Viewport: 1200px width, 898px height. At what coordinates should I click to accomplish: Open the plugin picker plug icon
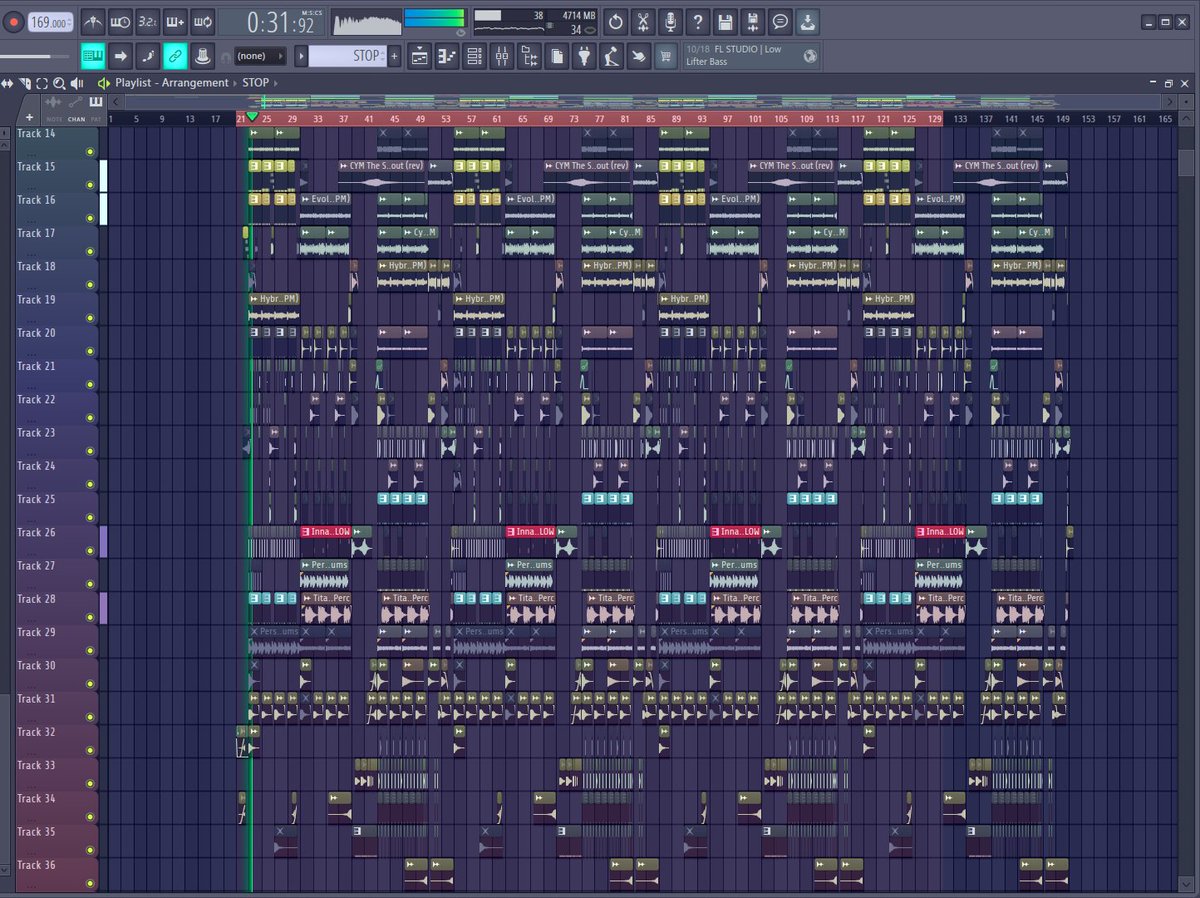pos(584,56)
